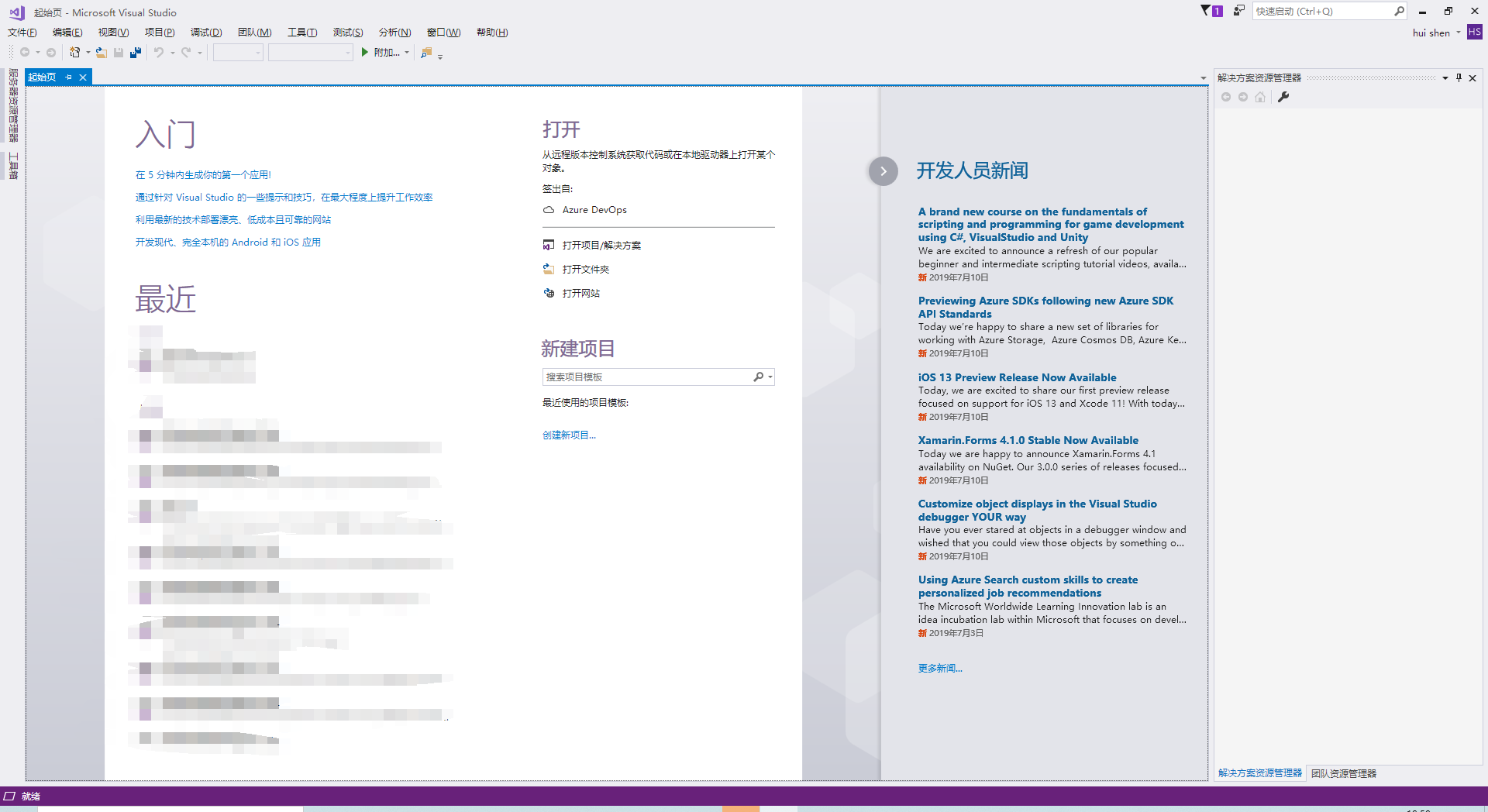The image size is (1488, 812).
Task: Close the 解决方案资源管理器 panel
Action: pos(1472,77)
